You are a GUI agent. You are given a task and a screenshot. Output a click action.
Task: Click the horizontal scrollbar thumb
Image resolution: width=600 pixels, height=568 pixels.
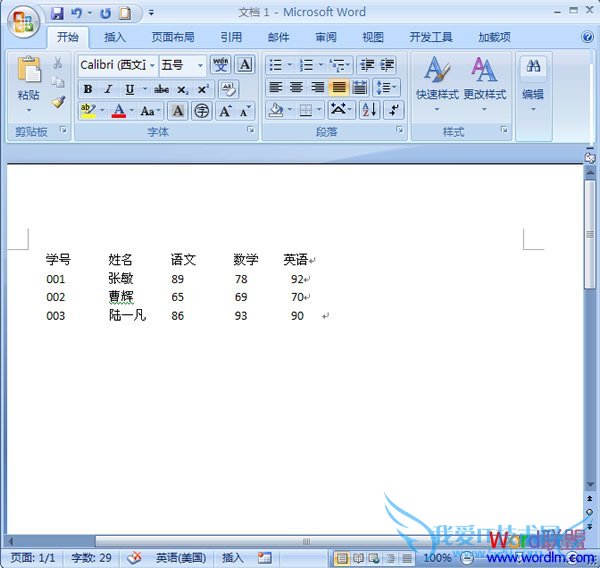[x=306, y=541]
